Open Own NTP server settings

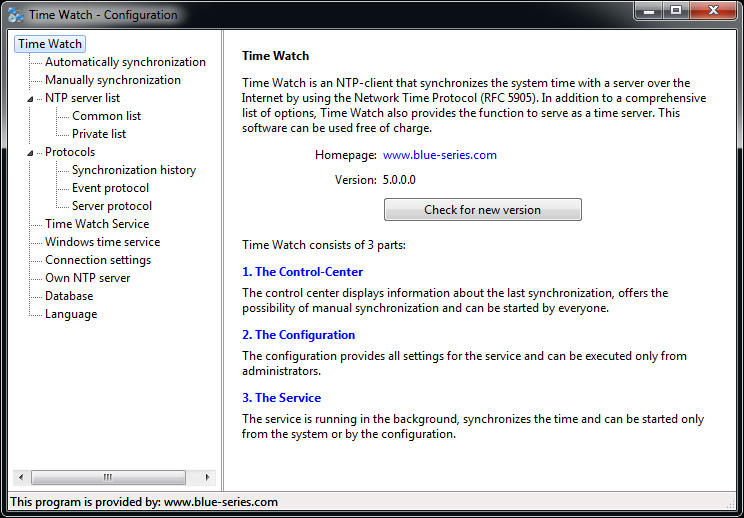click(87, 278)
